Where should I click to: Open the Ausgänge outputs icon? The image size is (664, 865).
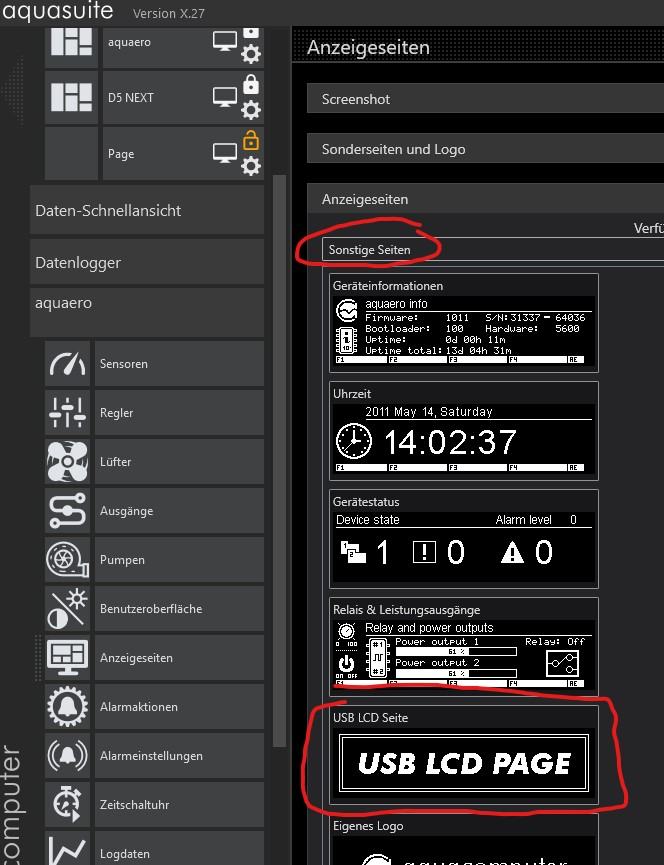pos(67,511)
